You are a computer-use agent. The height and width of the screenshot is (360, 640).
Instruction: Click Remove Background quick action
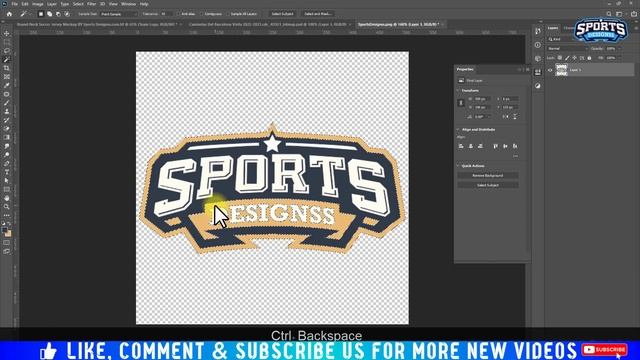click(x=488, y=176)
